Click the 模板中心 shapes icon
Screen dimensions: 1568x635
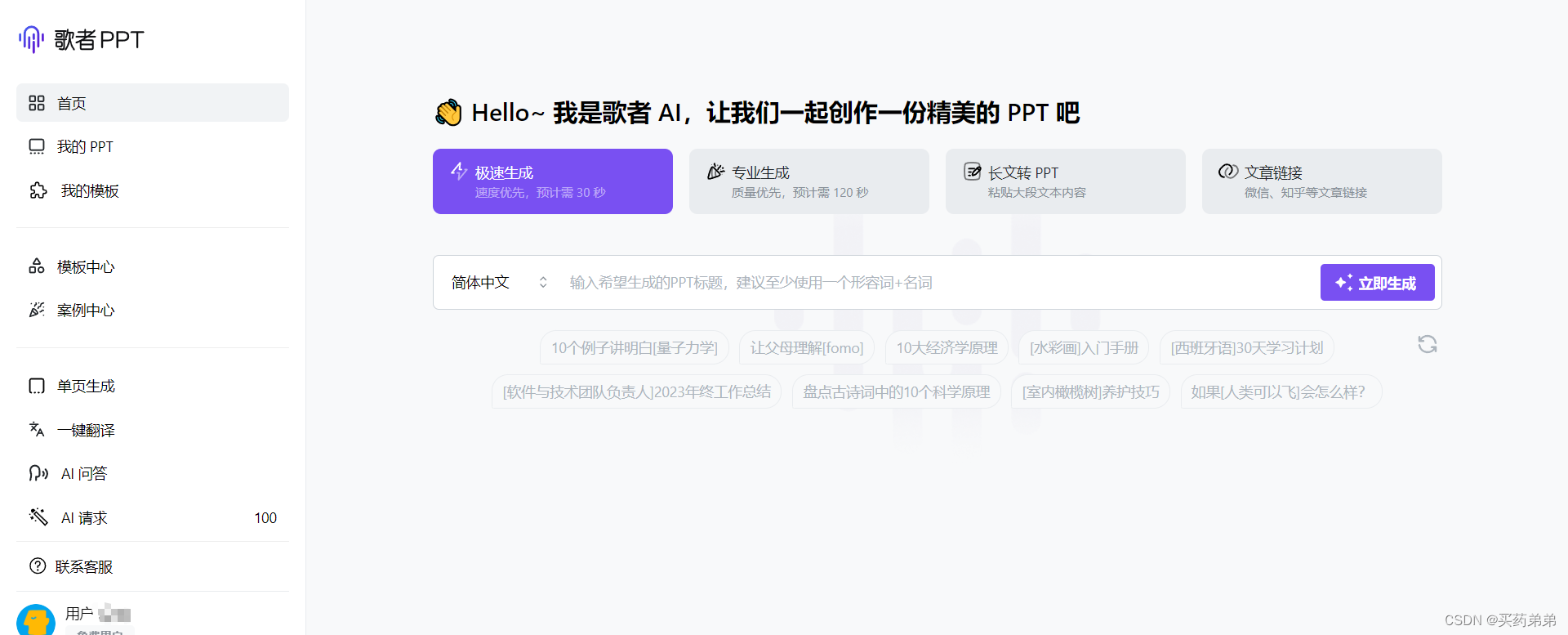click(x=37, y=266)
